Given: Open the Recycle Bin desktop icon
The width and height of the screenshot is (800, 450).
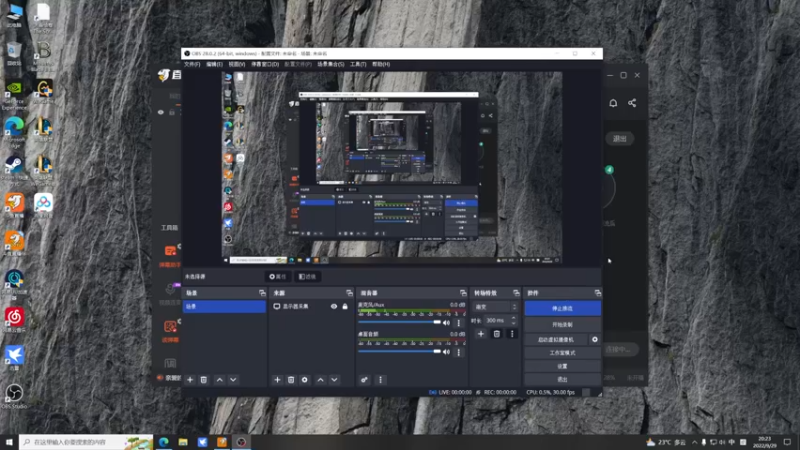Looking at the screenshot, I should click(x=14, y=53).
